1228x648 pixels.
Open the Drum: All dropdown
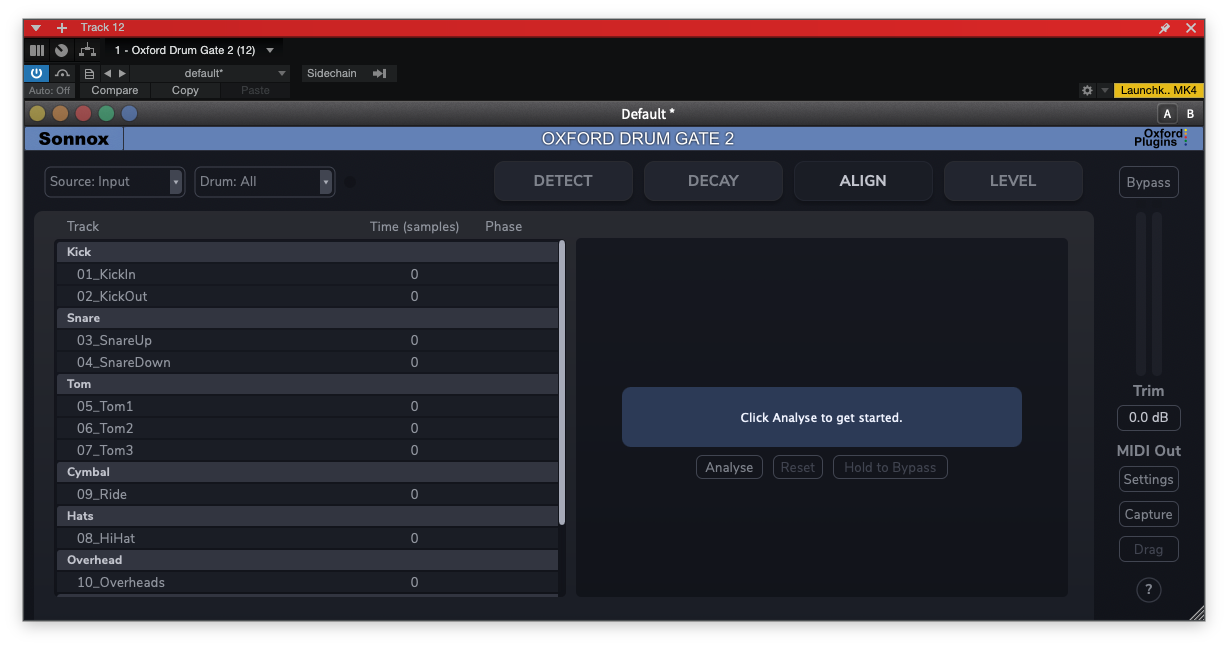(264, 181)
